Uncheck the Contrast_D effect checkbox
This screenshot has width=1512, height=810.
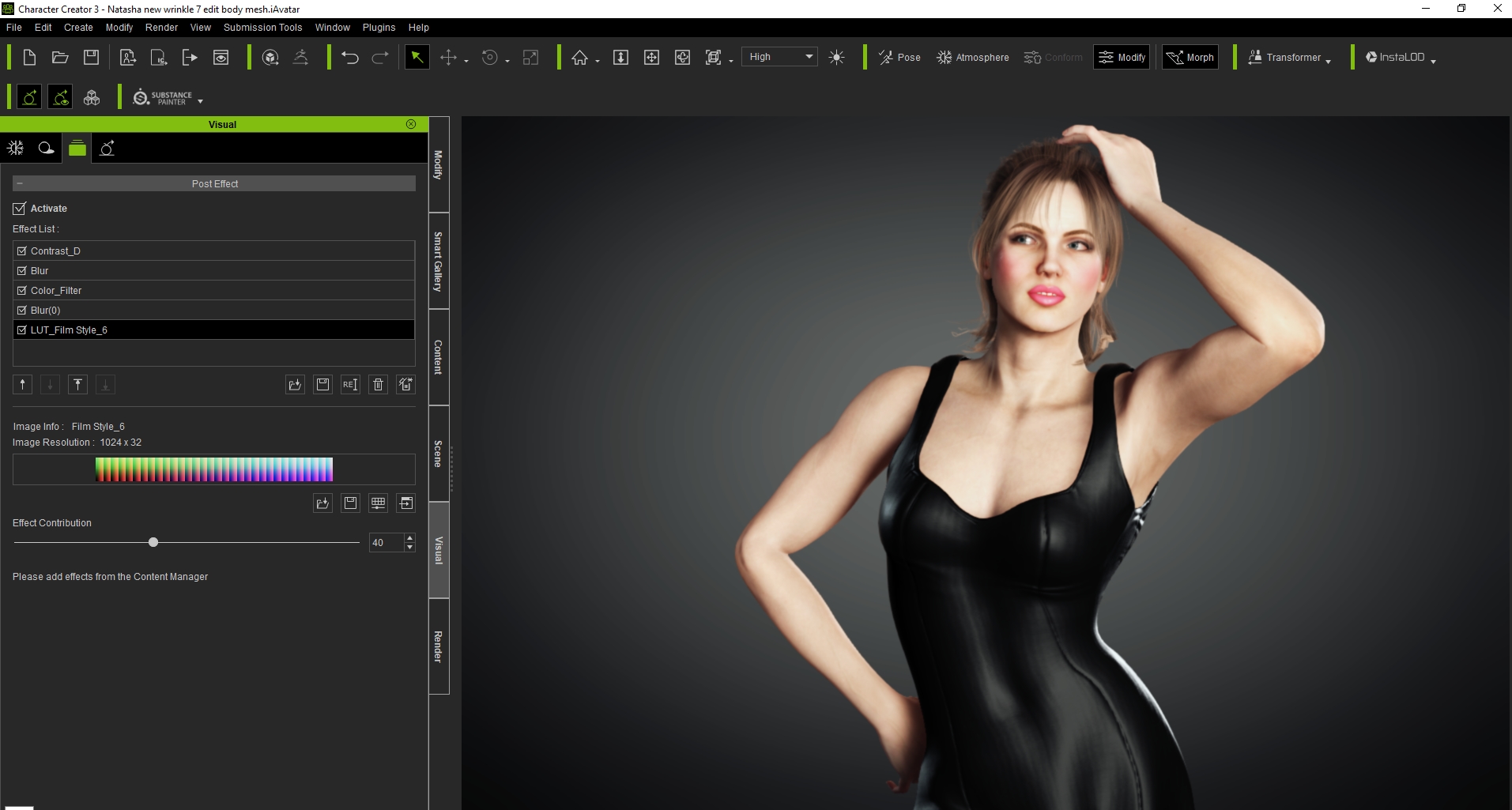tap(22, 251)
